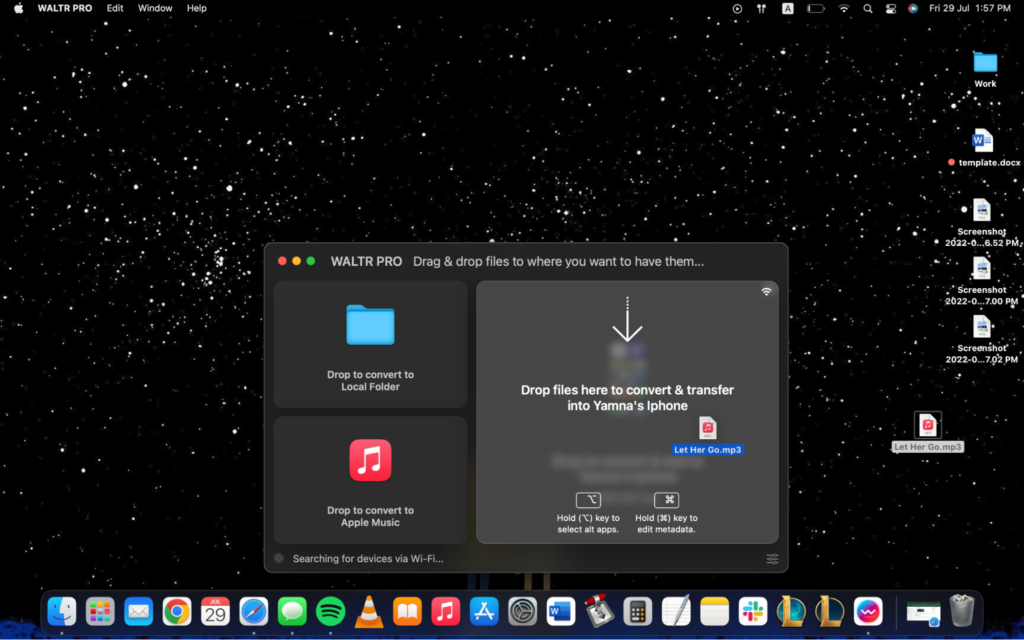Launch Microsoft Word from the Dock
This screenshot has height=640, width=1024.
coord(560,612)
